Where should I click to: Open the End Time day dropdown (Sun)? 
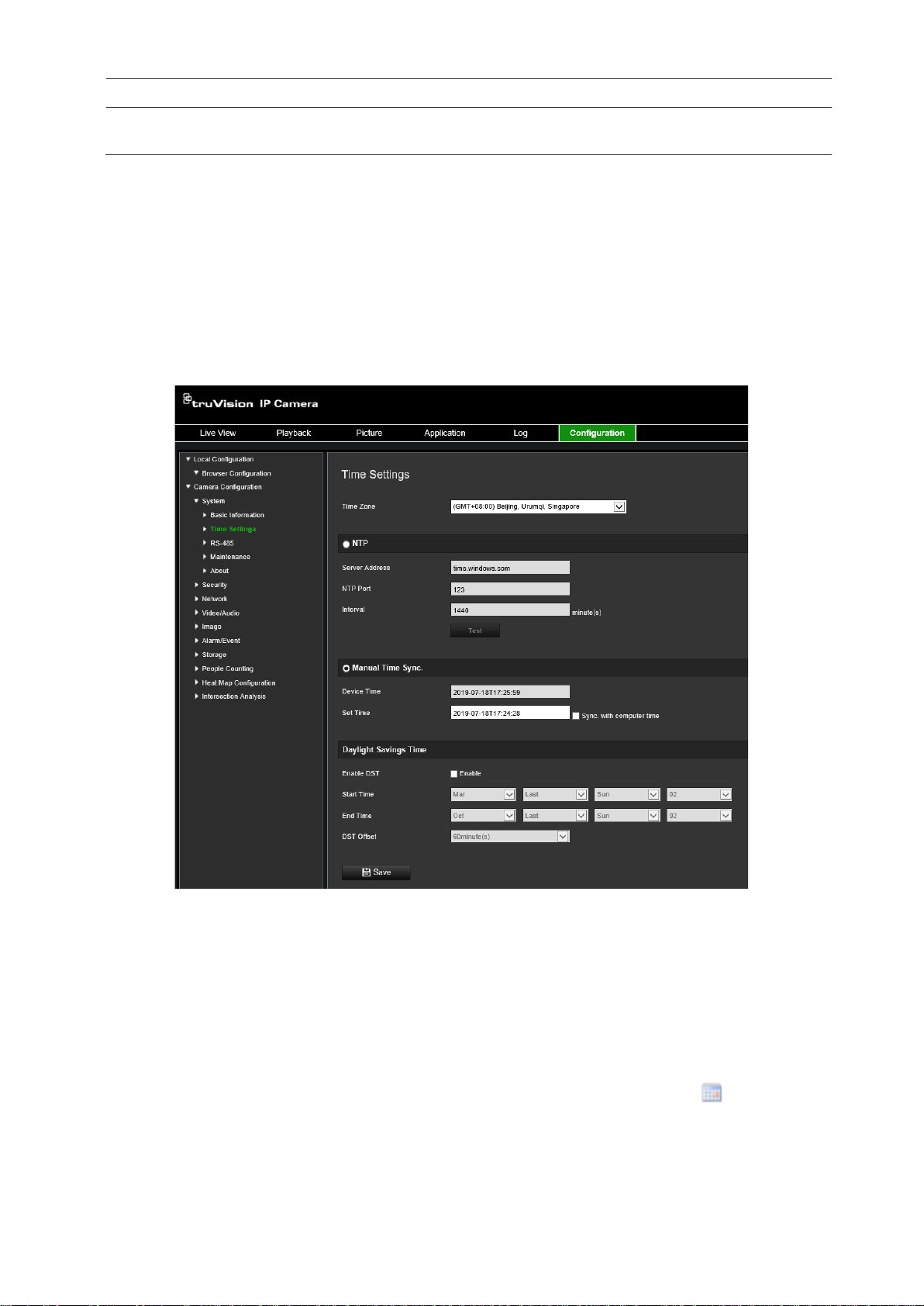click(x=627, y=815)
